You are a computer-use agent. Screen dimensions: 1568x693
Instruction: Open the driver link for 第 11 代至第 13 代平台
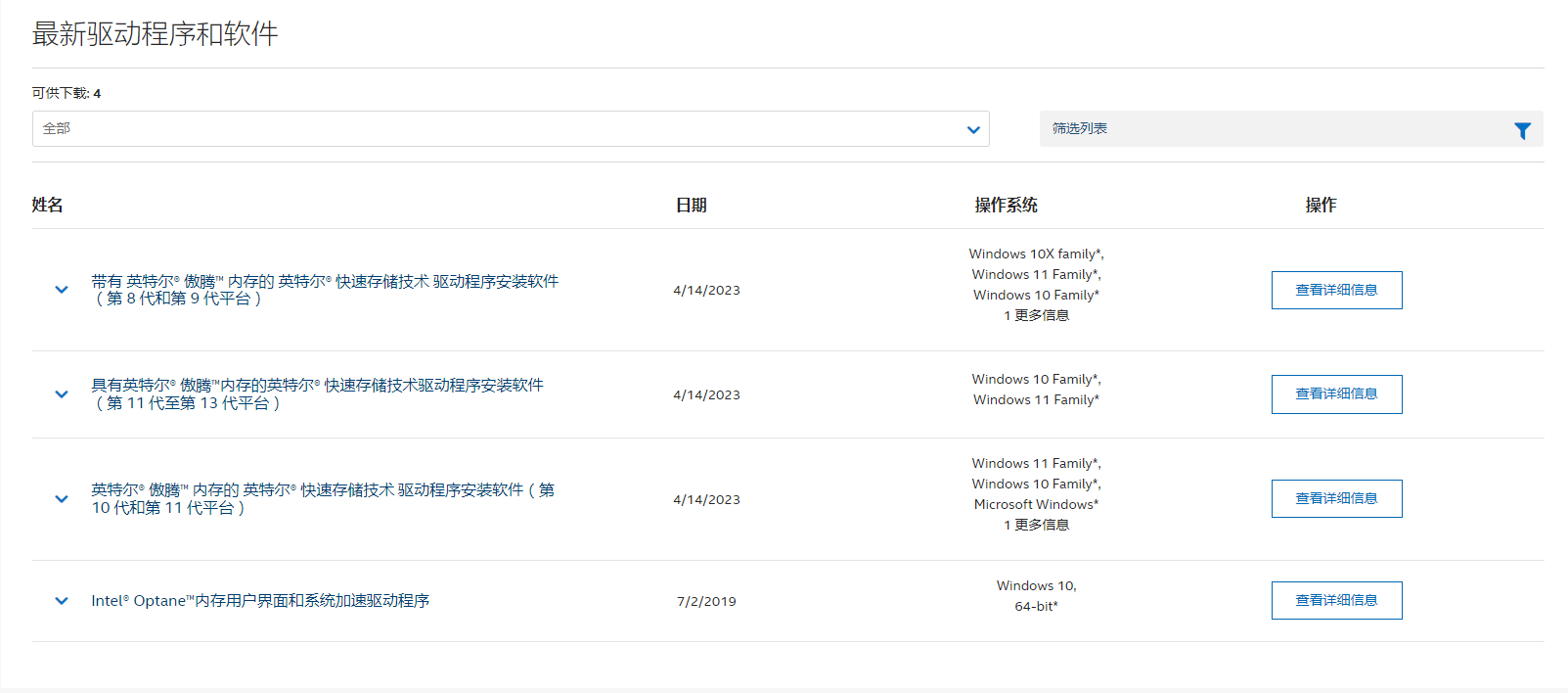click(x=317, y=394)
